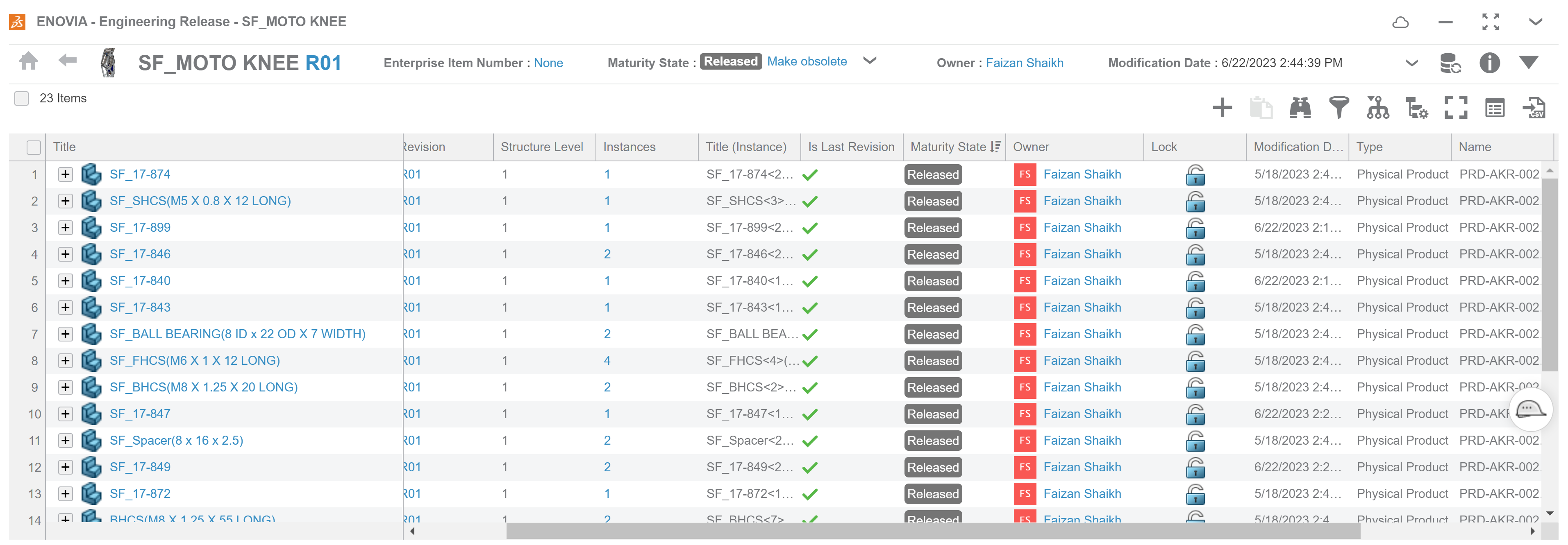Click the structure hierarchy tree icon
This screenshot has width=1568, height=545.
point(1377,108)
